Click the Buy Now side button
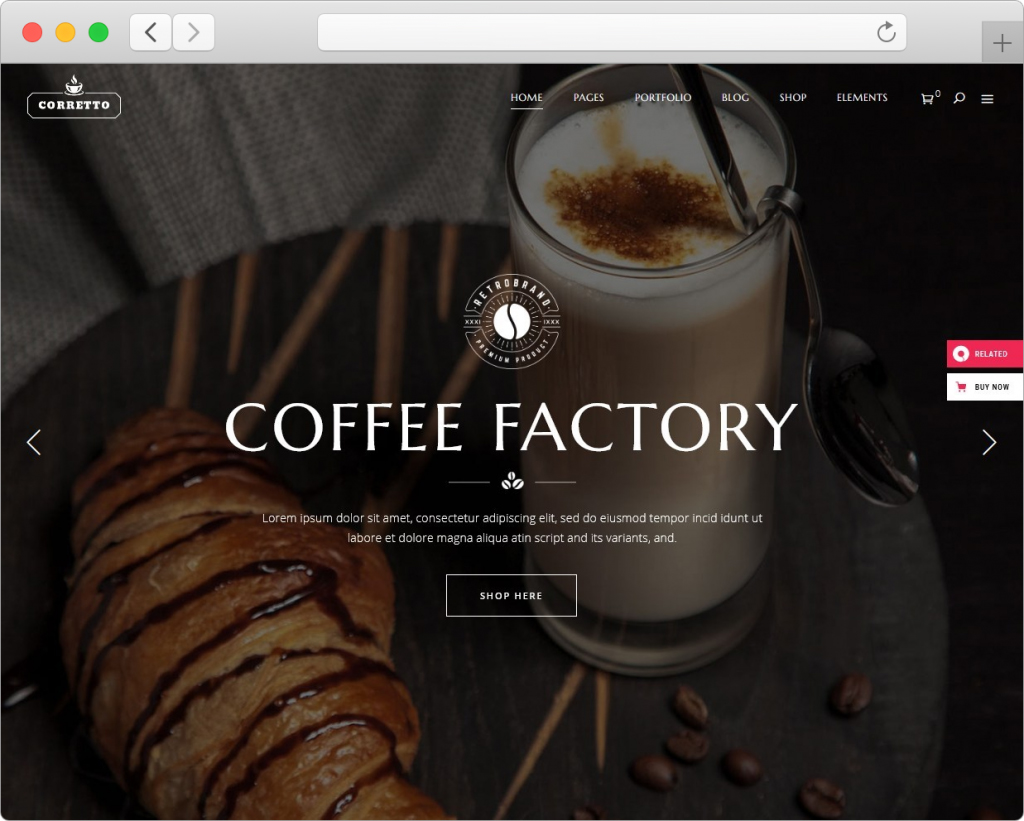The width and height of the screenshot is (1024, 821). coord(985,387)
